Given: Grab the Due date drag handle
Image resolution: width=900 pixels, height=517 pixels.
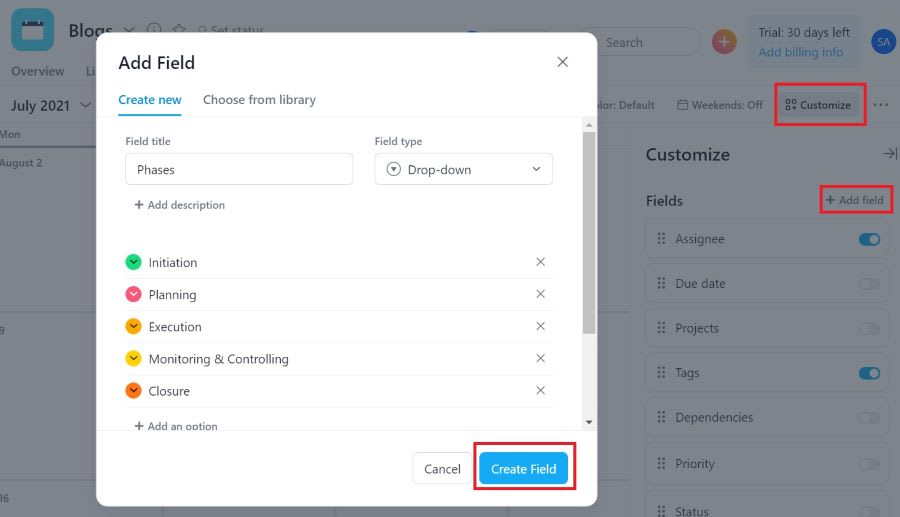Looking at the screenshot, I should [x=661, y=283].
